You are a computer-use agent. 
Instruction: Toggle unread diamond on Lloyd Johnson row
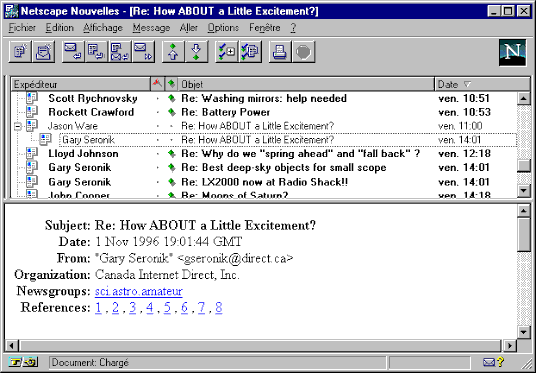point(171,154)
